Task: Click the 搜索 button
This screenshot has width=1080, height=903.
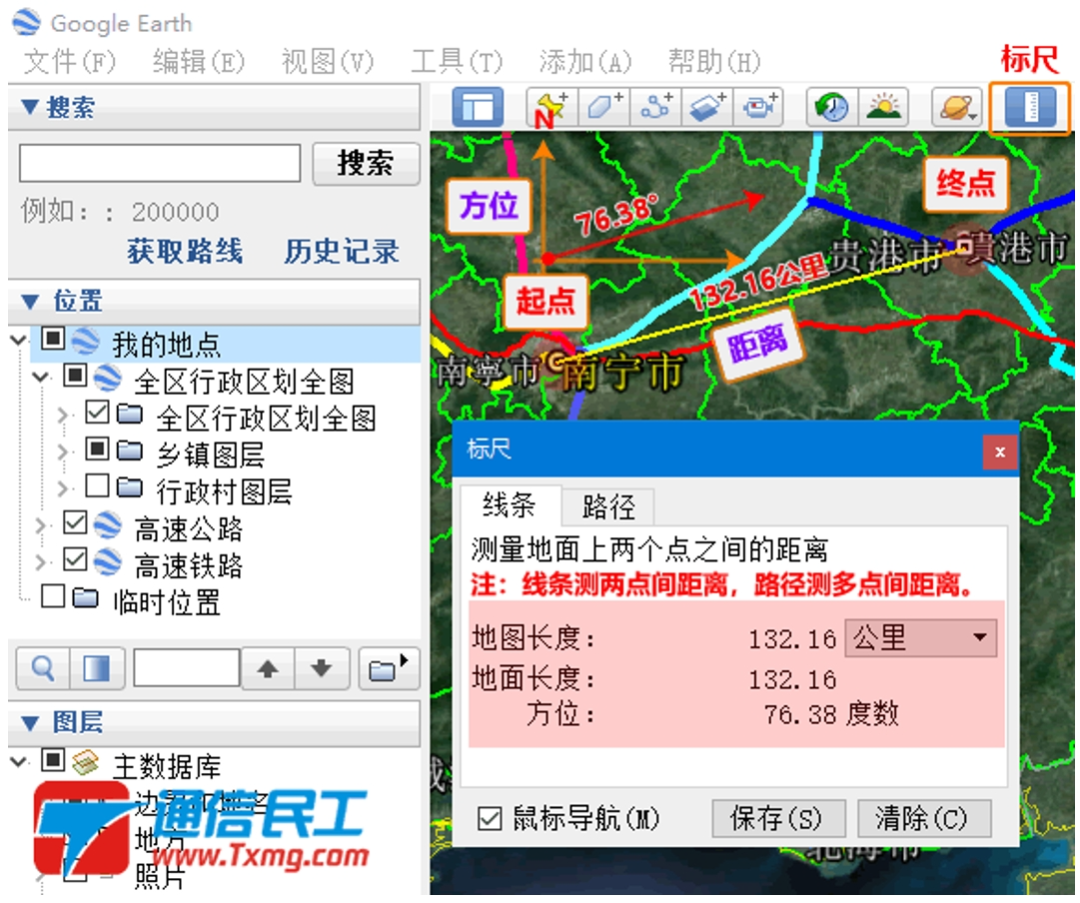Action: (366, 164)
